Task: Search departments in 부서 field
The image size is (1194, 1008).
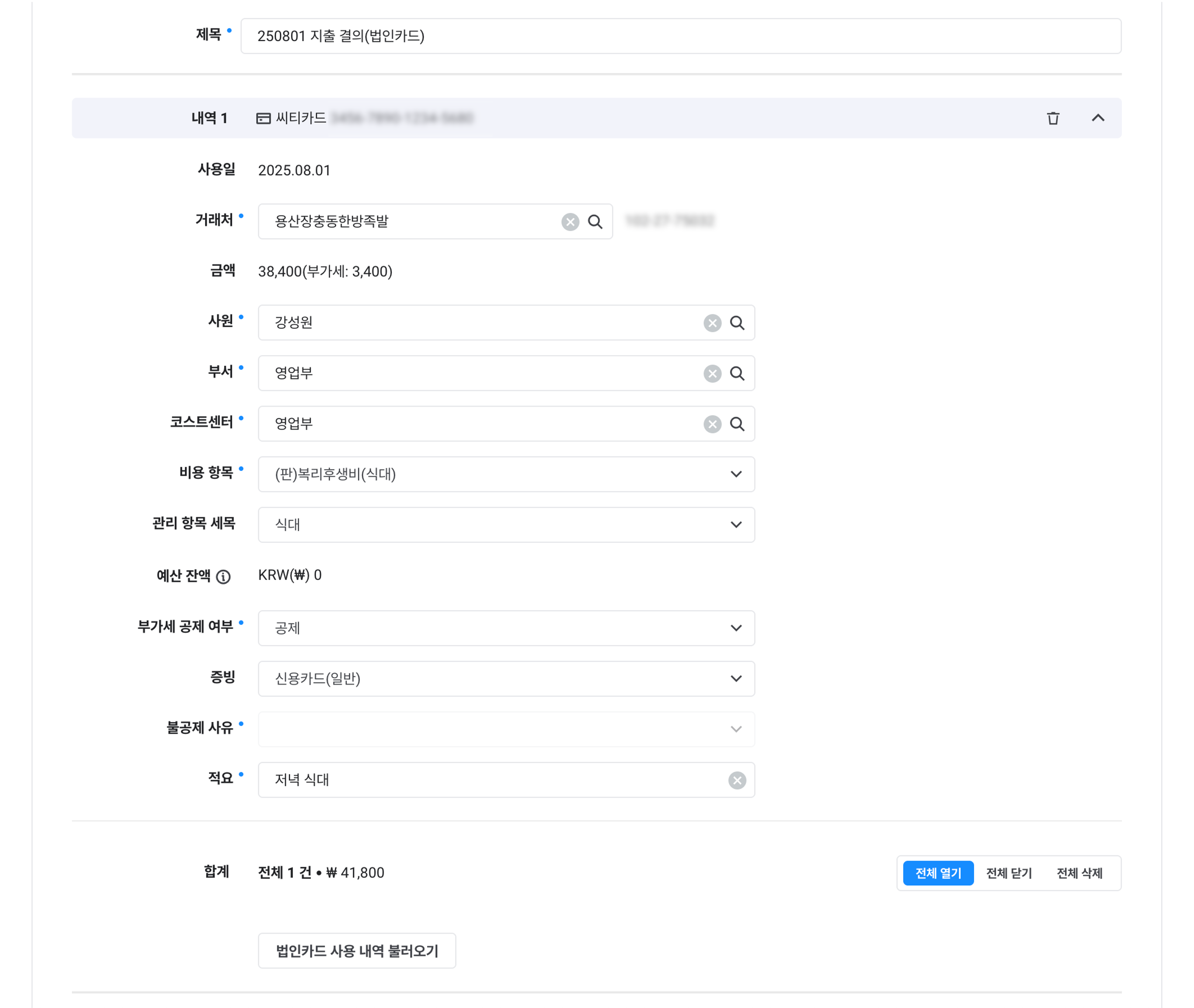Action: pyautogui.click(x=737, y=374)
